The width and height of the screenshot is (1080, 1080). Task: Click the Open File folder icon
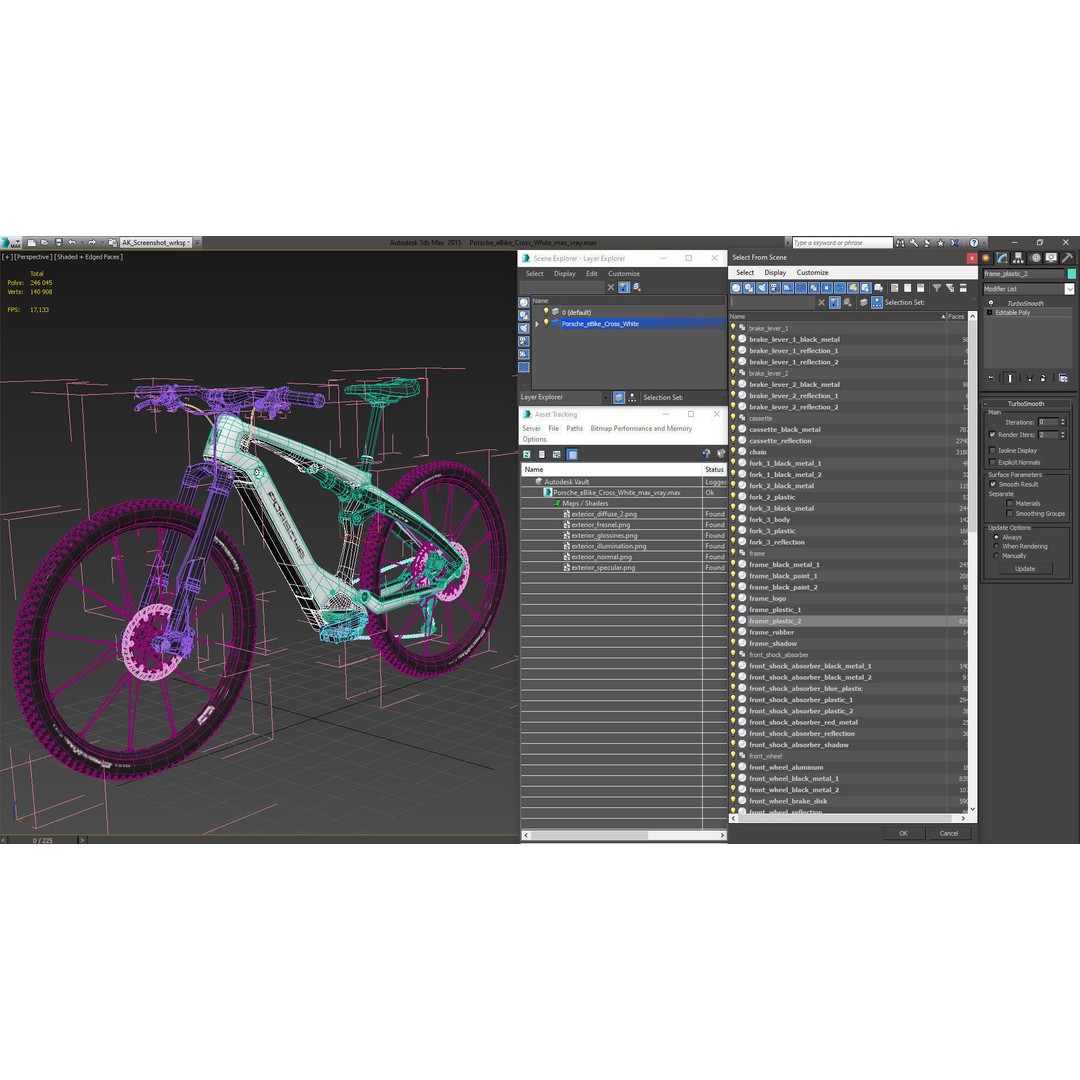pyautogui.click(x=45, y=242)
